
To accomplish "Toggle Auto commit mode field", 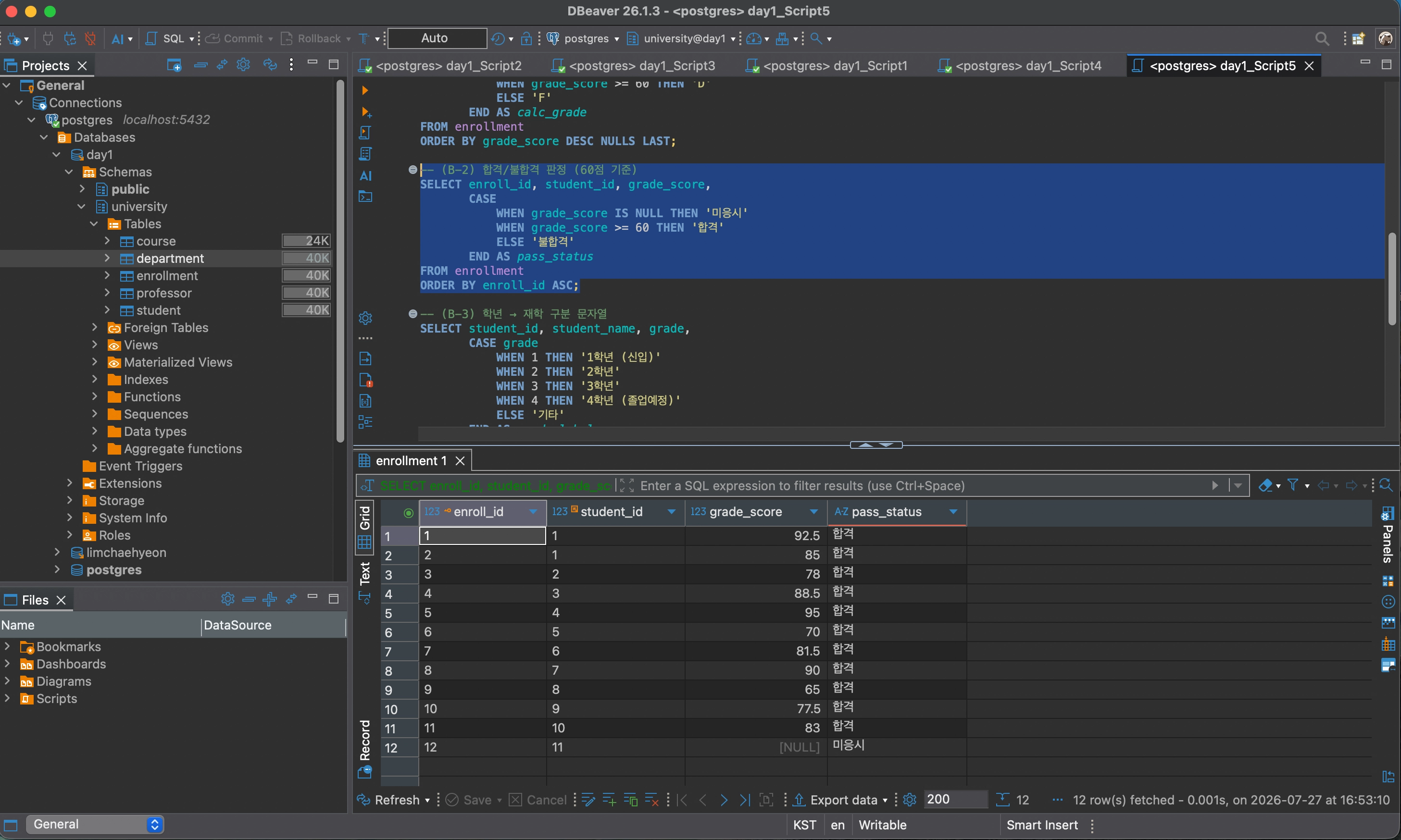I will click(437, 38).
